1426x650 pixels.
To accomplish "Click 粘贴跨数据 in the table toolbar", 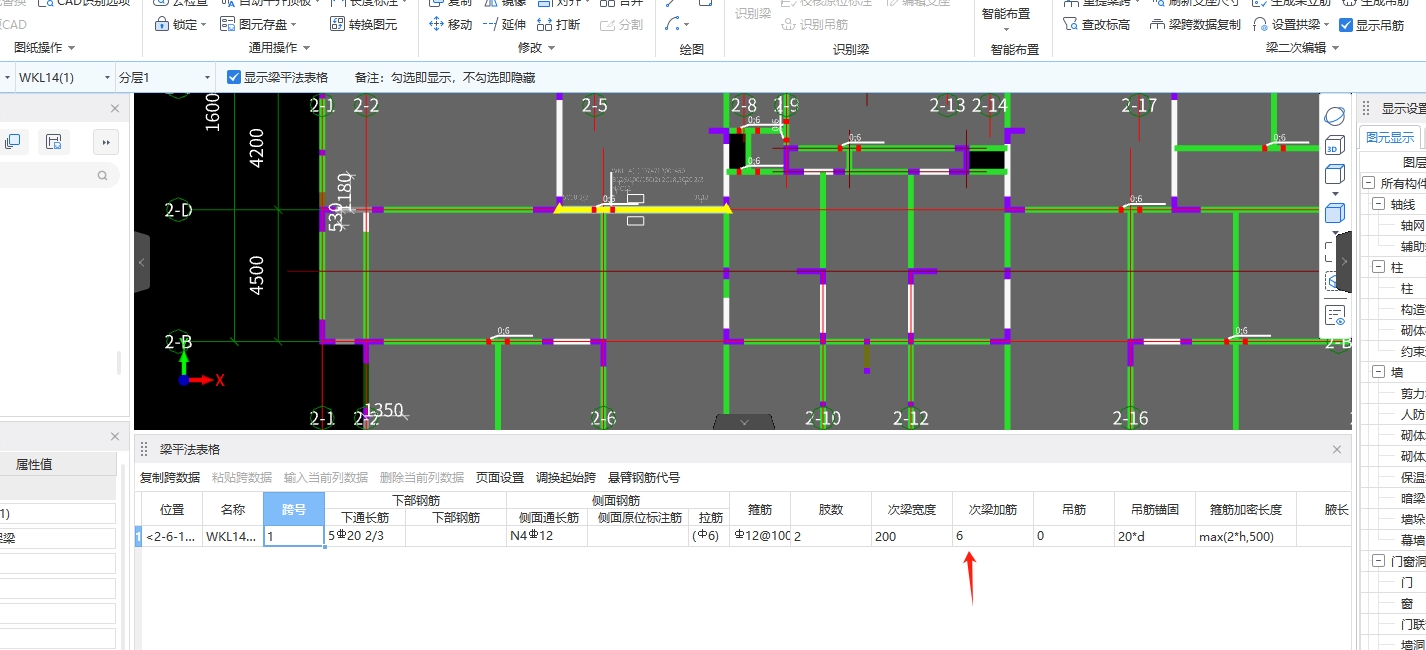I will tap(242, 478).
